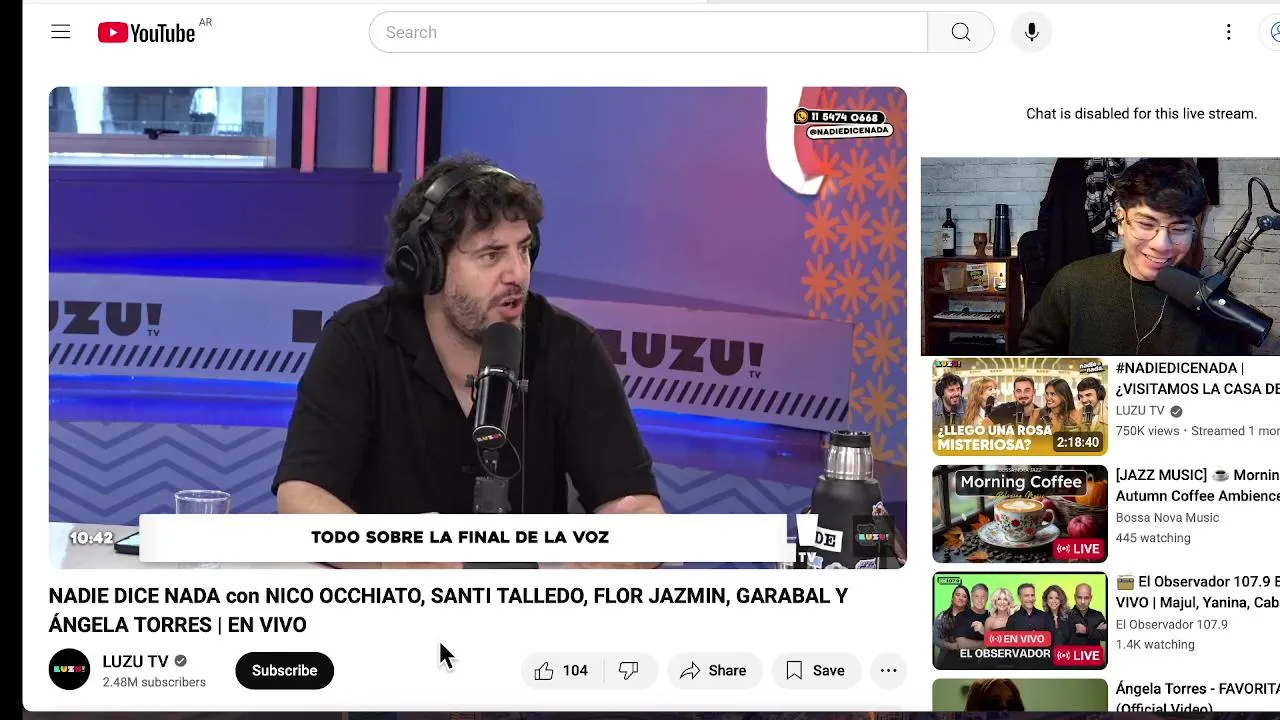Subscribe to LUZU TV channel
This screenshot has width=1280, height=720.
coord(284,671)
